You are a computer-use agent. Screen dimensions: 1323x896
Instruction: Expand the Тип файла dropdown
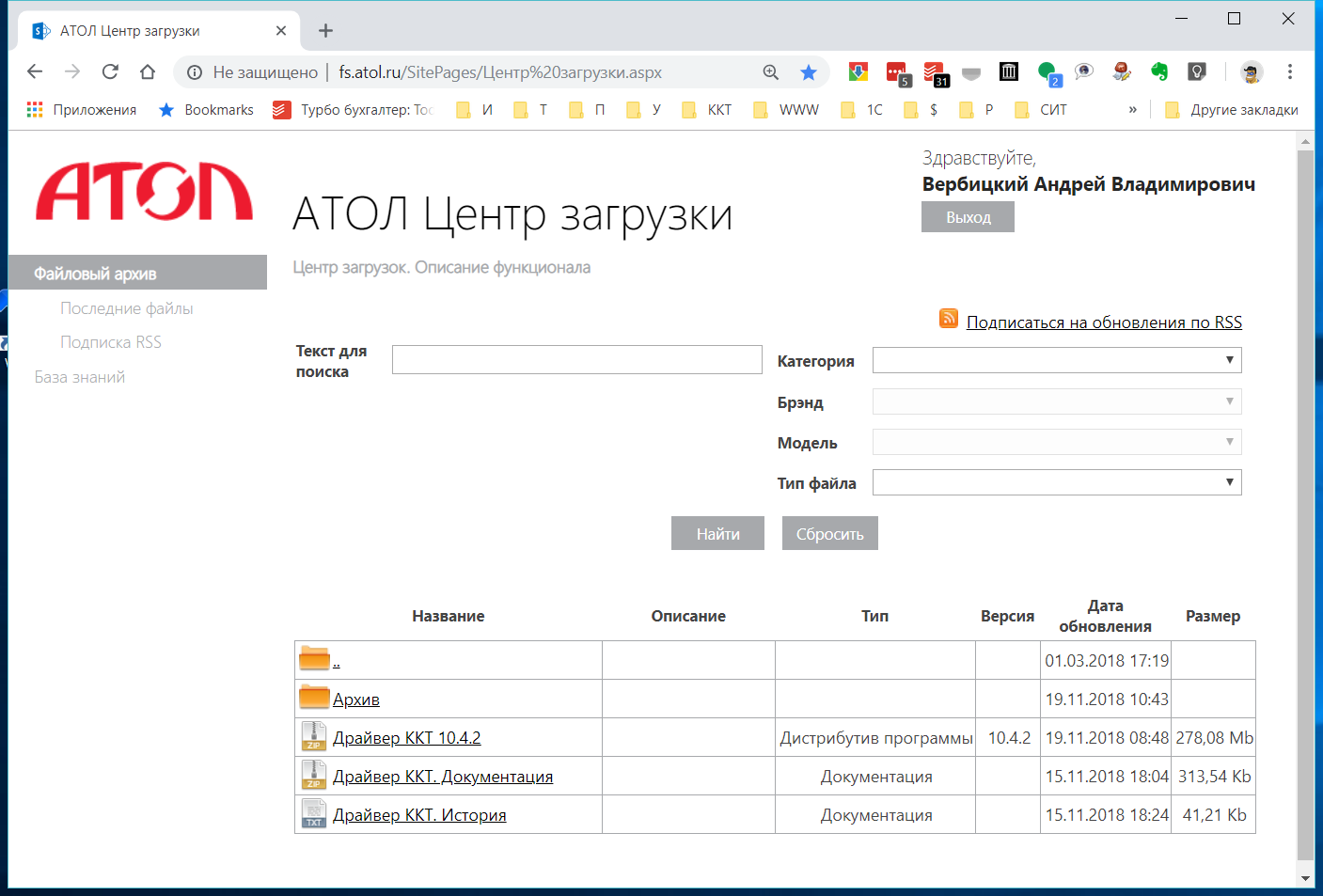(x=1057, y=482)
